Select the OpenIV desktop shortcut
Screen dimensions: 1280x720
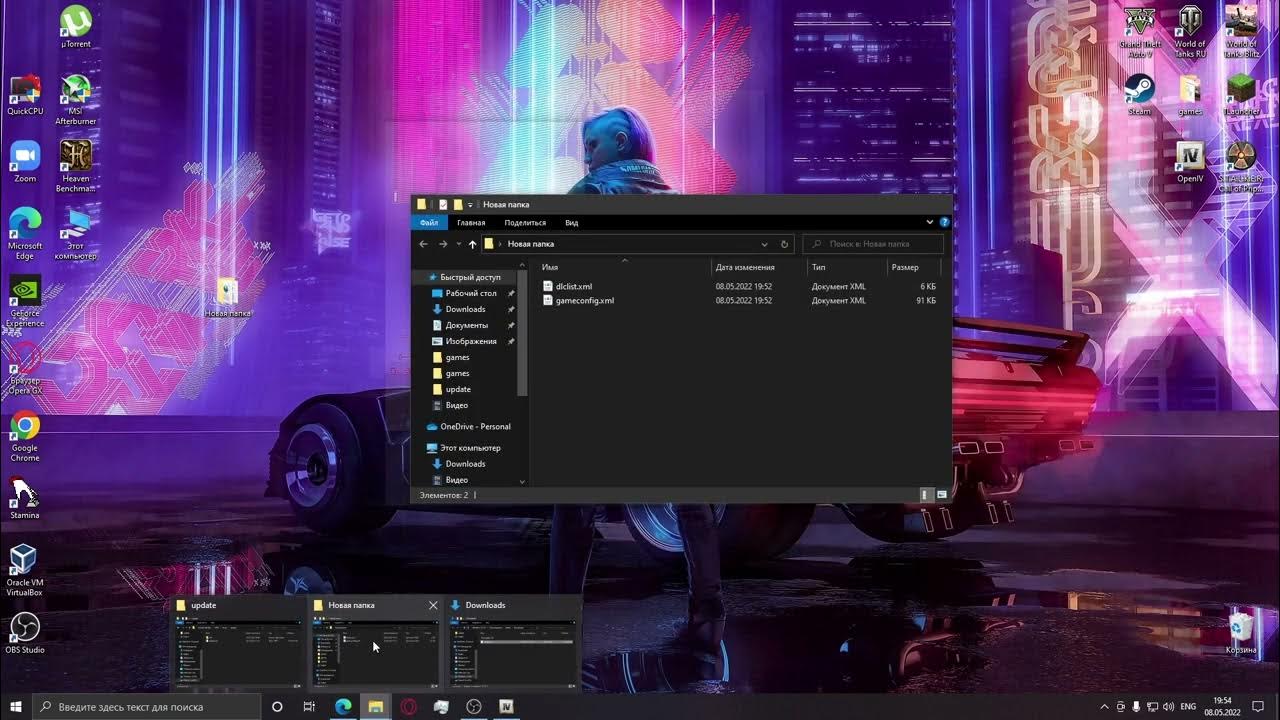[x=1190, y=162]
